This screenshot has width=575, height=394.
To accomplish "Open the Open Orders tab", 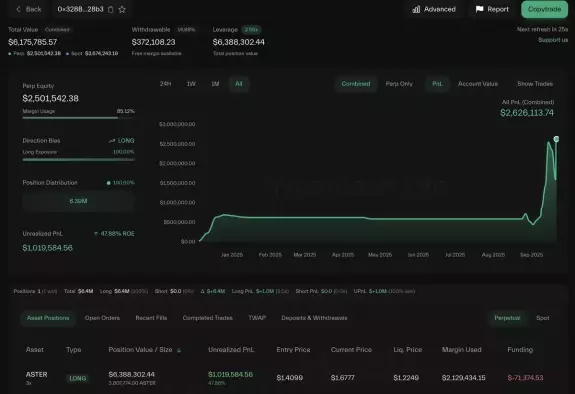I will (102, 318).
